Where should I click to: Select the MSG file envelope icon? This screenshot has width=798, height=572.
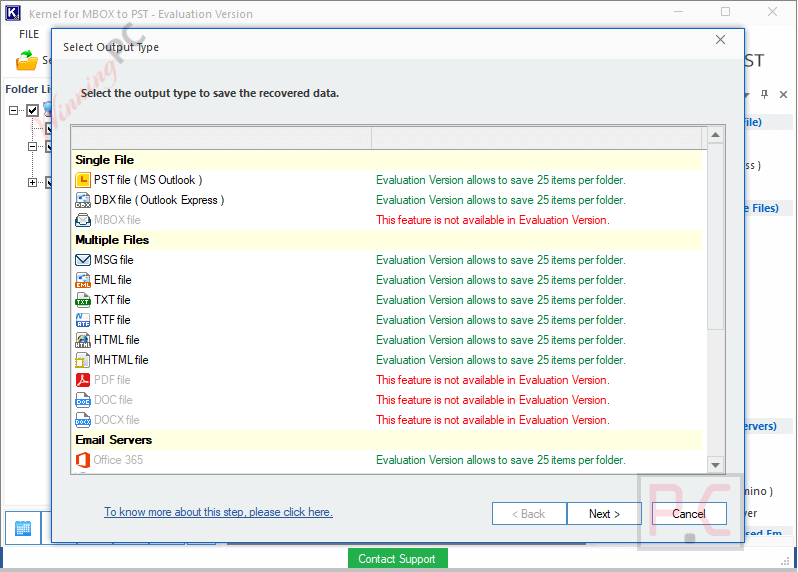[83, 260]
